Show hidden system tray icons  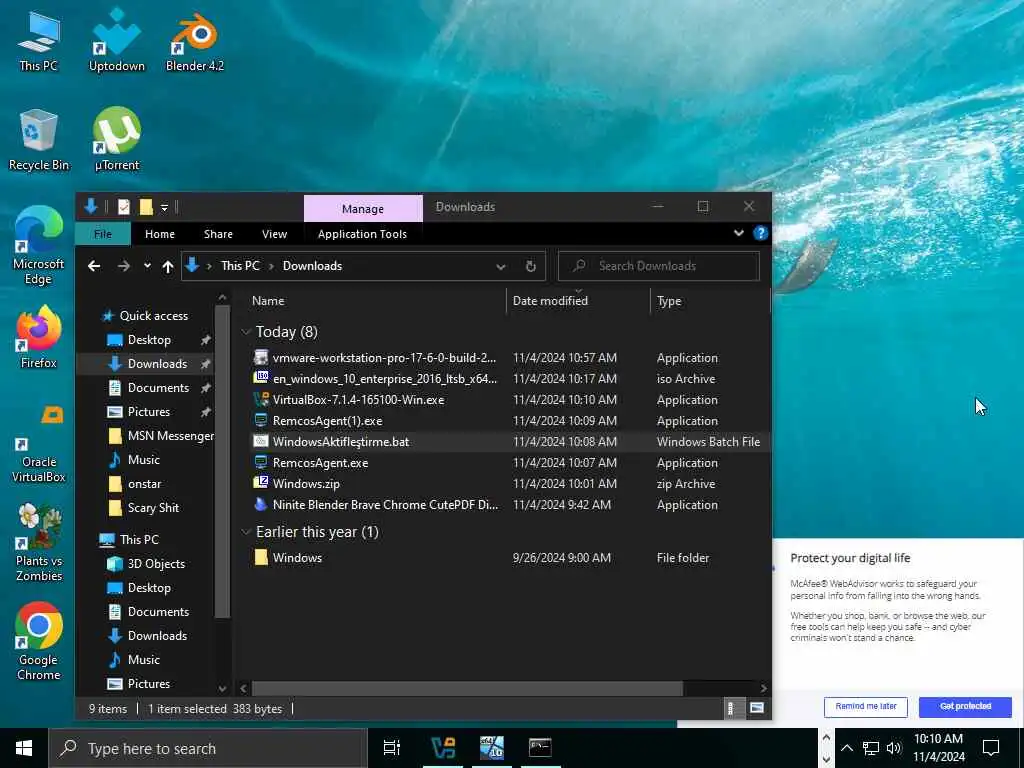click(846, 748)
